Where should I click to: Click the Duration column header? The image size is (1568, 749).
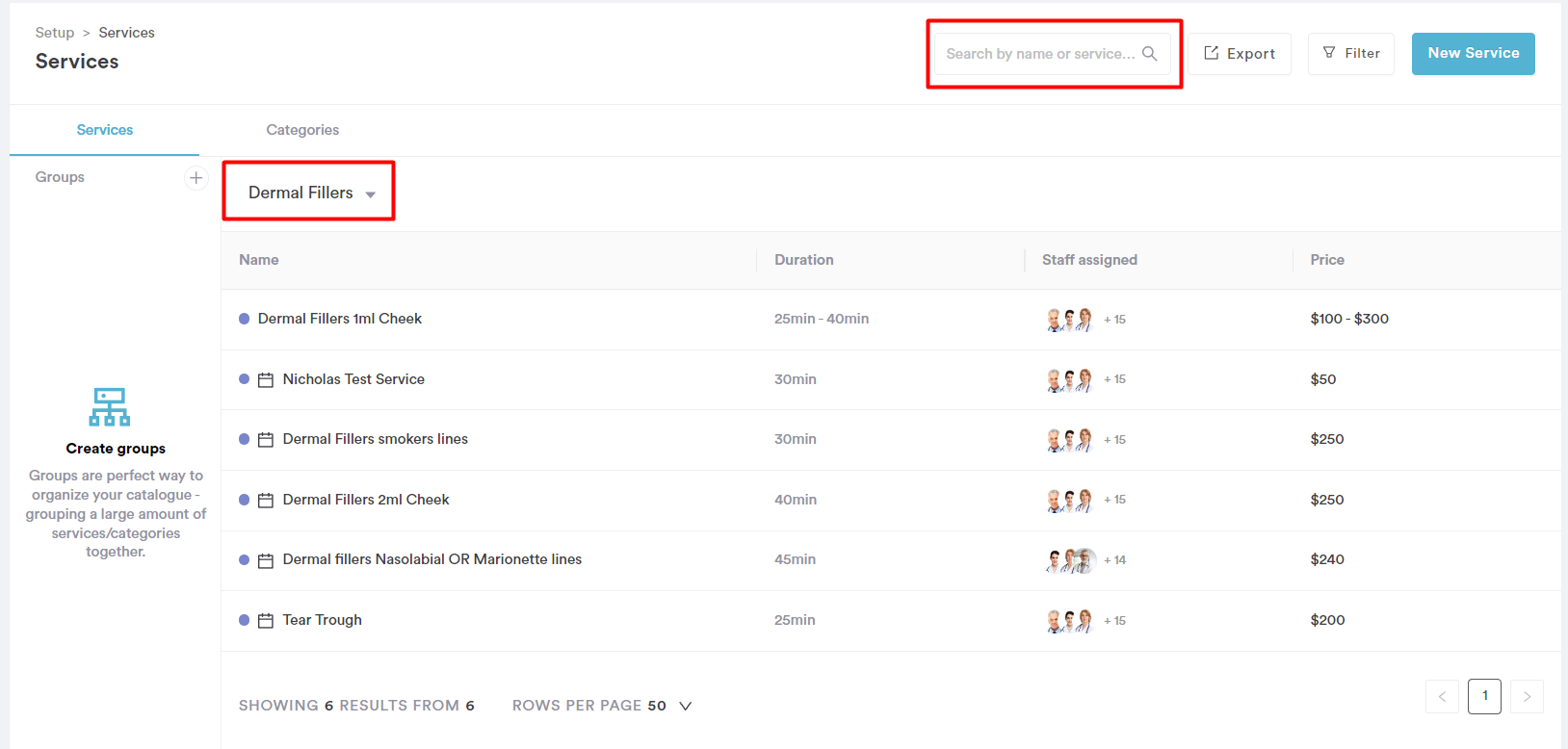click(804, 260)
